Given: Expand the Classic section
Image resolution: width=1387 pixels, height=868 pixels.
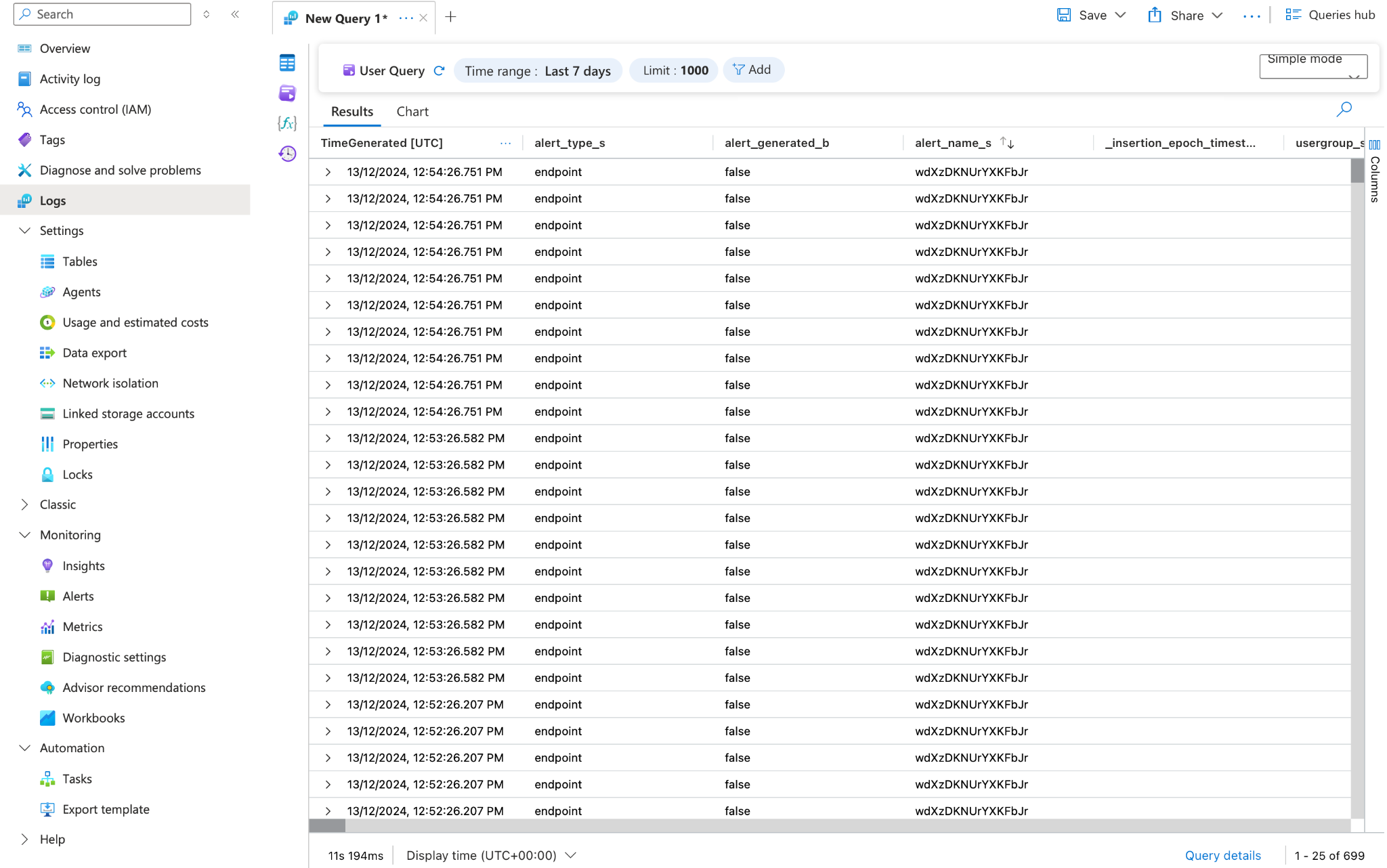Looking at the screenshot, I should [x=25, y=504].
